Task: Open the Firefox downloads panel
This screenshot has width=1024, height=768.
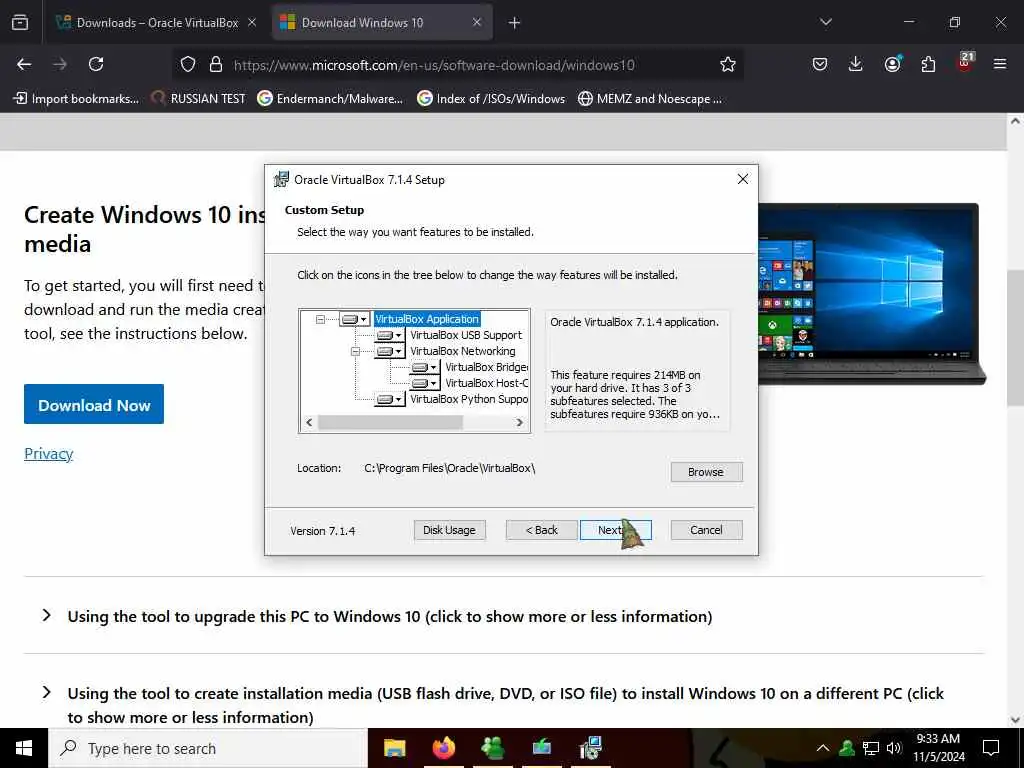Action: (x=856, y=64)
